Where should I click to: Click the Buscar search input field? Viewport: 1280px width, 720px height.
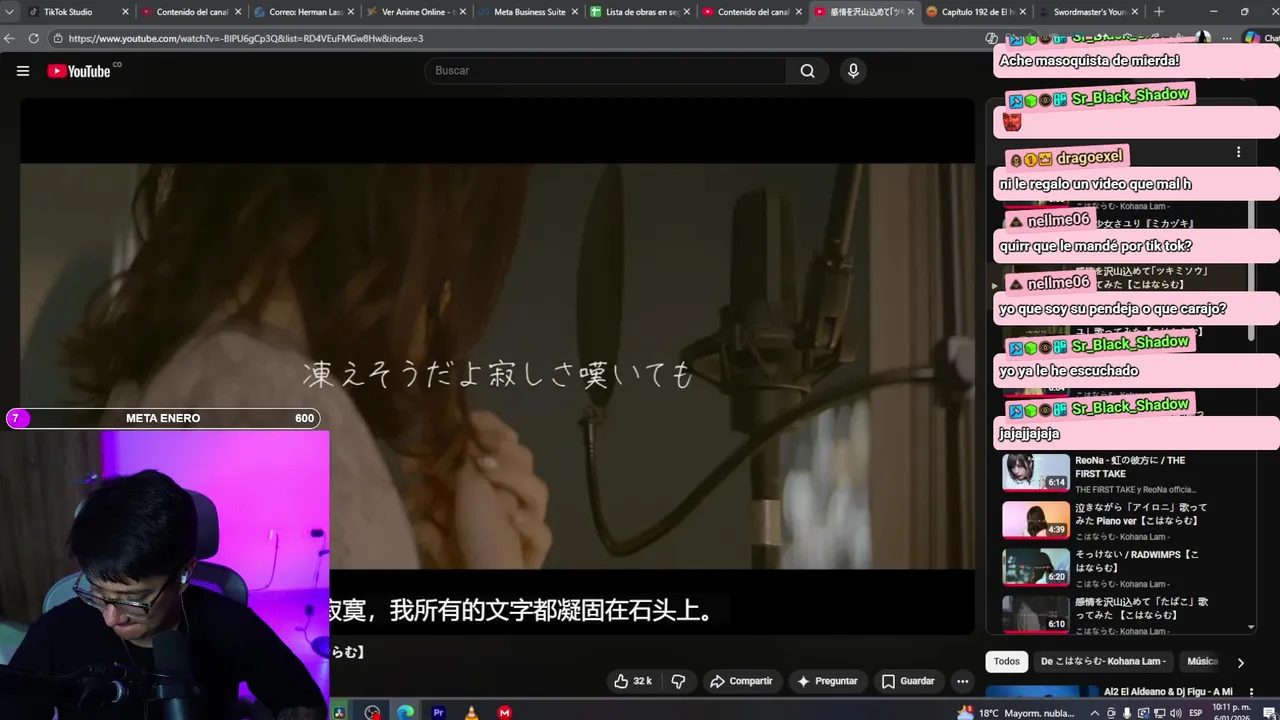[x=606, y=71]
